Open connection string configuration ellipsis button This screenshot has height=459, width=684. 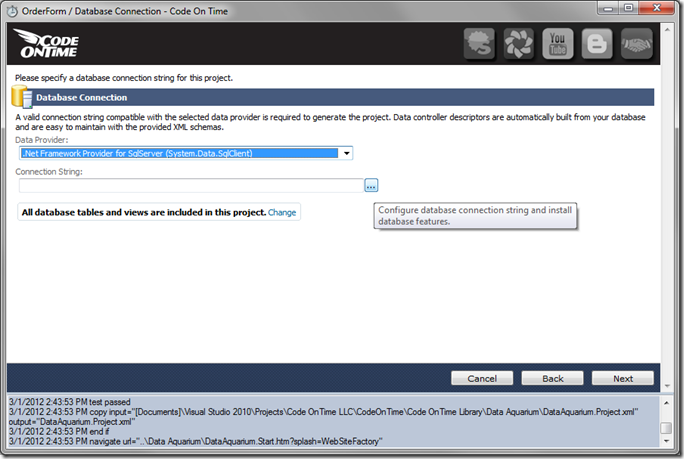371,185
